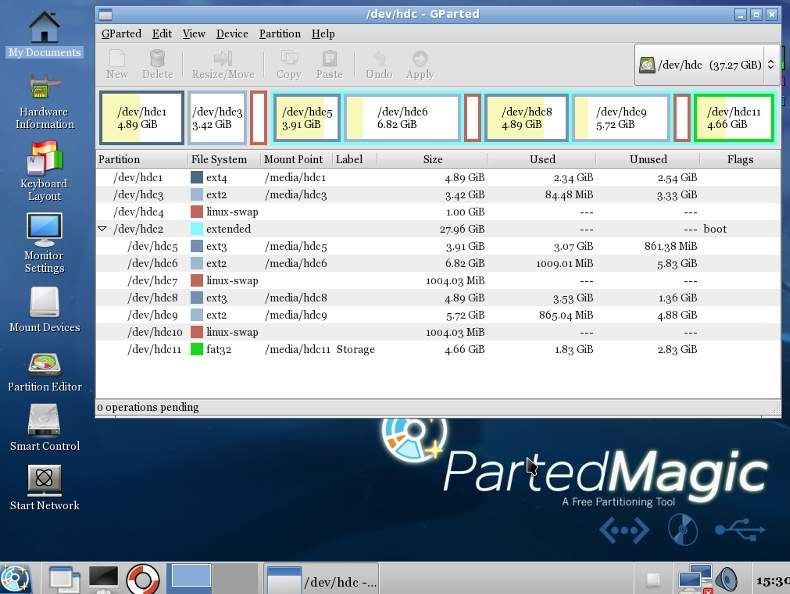Screen dimensions: 790x594
Task: Click the show desktop windows taskbar icon
Action: [x=64, y=578]
